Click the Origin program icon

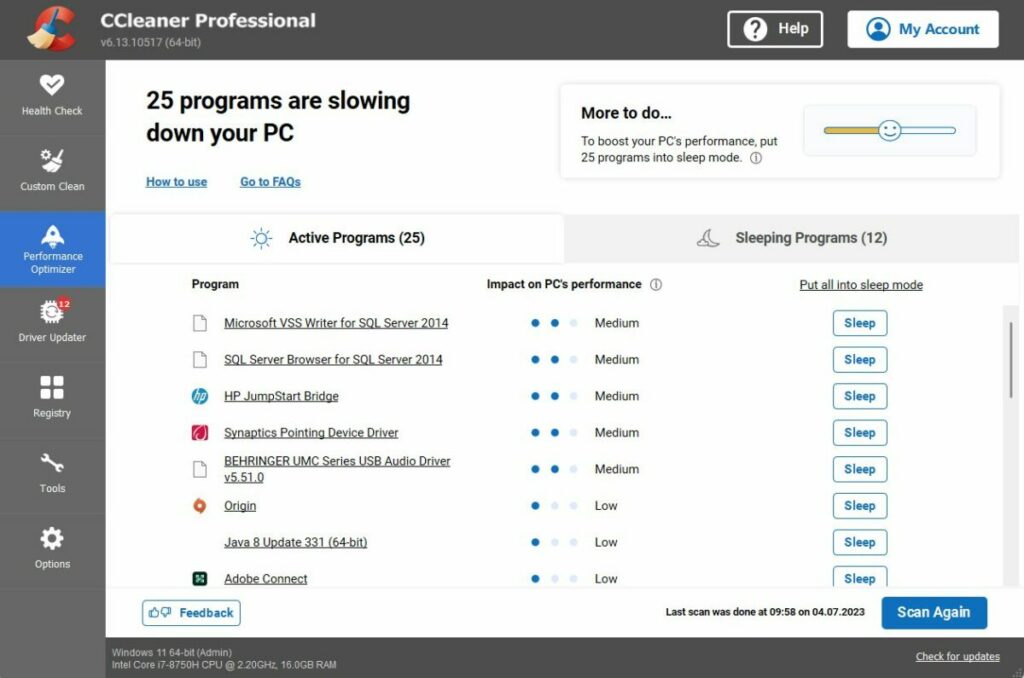[199, 506]
